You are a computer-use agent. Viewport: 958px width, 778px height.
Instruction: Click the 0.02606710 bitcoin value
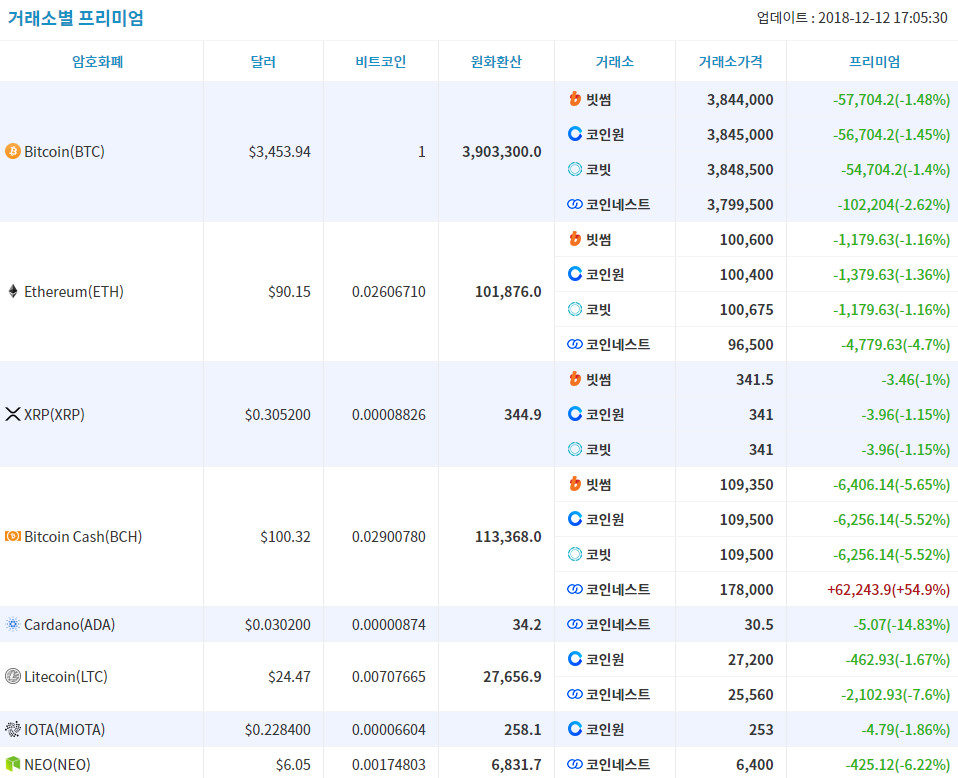[389, 292]
